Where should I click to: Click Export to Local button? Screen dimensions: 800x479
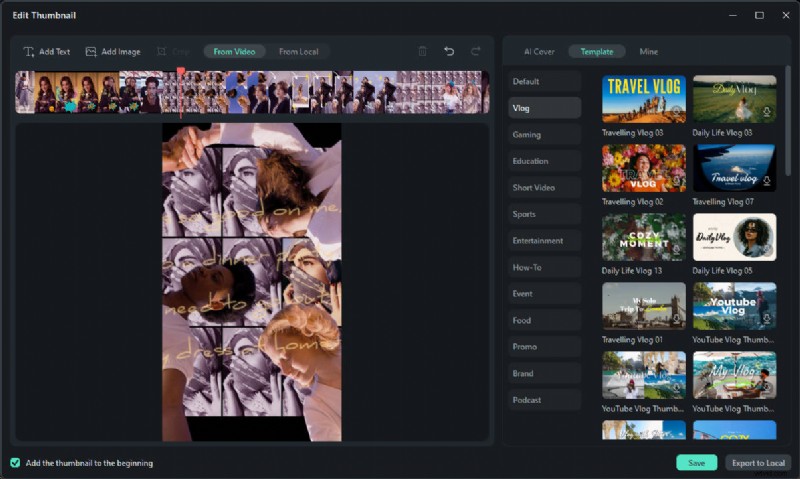(758, 463)
